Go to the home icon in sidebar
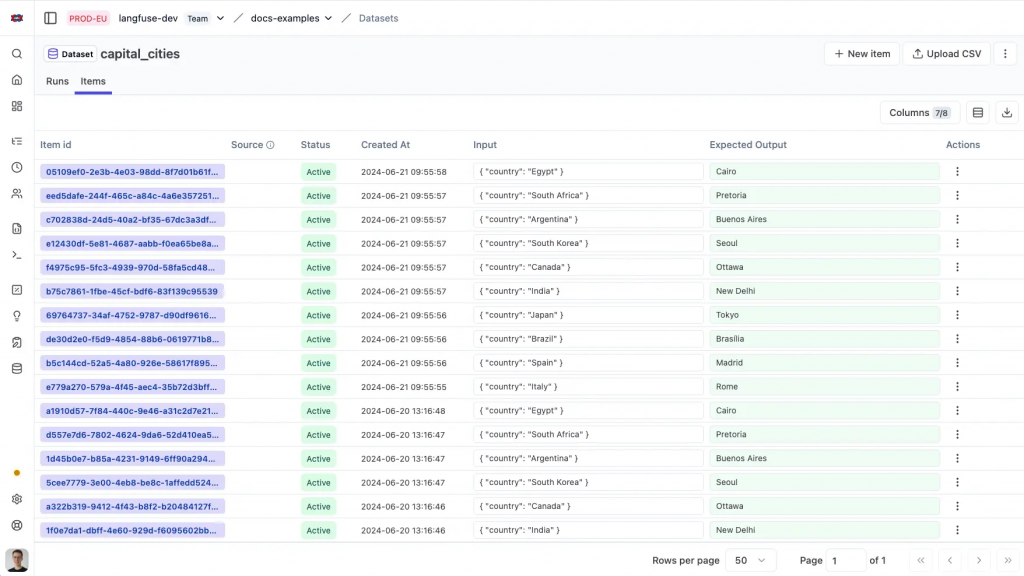The width and height of the screenshot is (1024, 576). click(x=17, y=80)
